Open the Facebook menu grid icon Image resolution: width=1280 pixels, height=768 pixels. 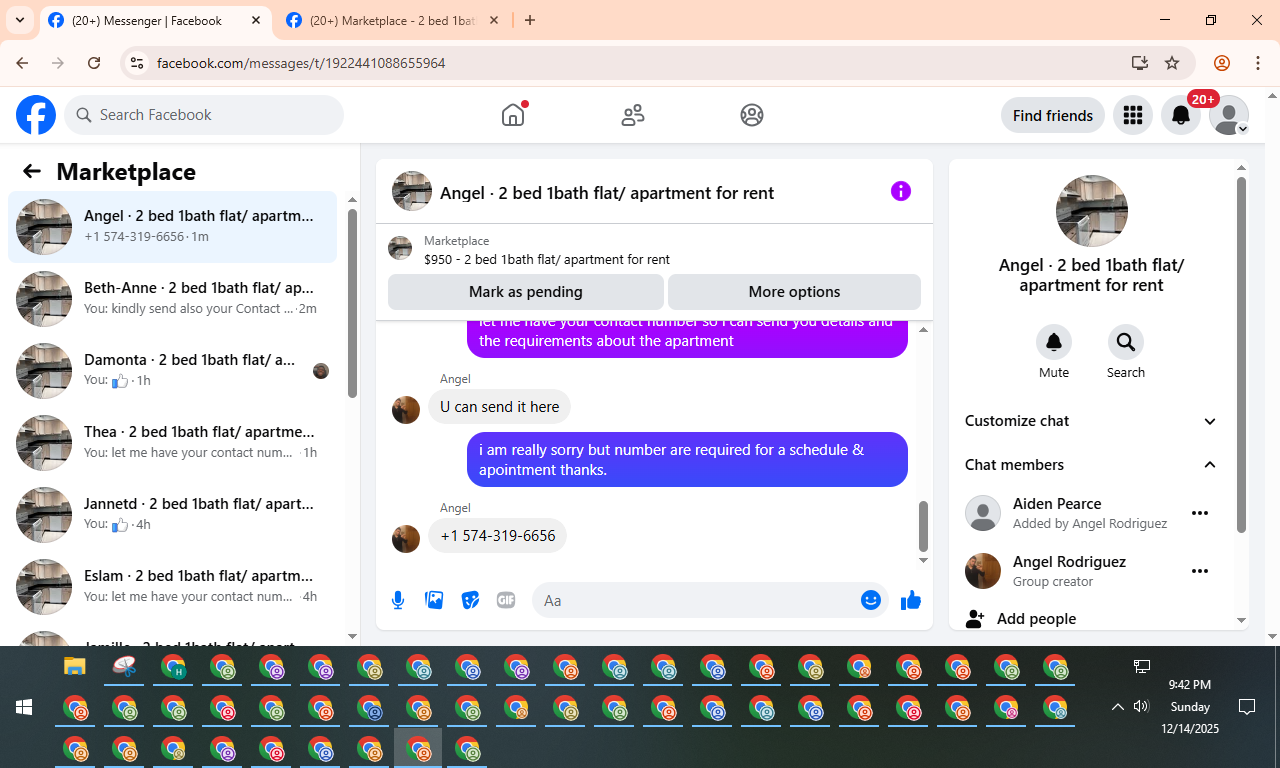pyautogui.click(x=1133, y=115)
